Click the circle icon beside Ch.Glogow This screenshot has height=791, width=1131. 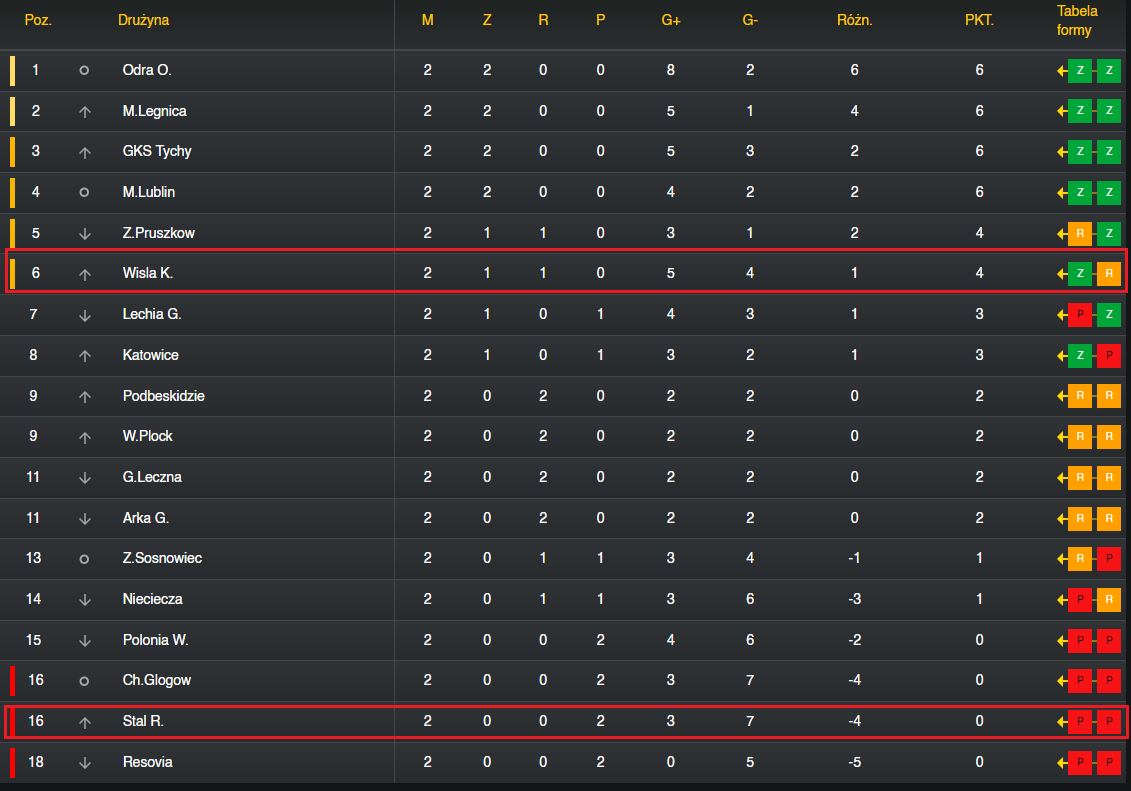pos(84,681)
